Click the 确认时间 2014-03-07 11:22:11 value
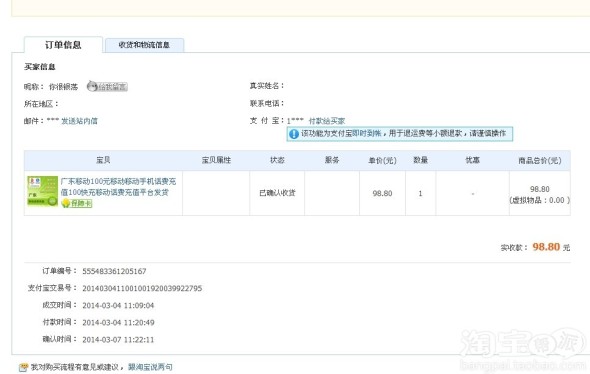The width and height of the screenshot is (590, 374). tap(118, 340)
